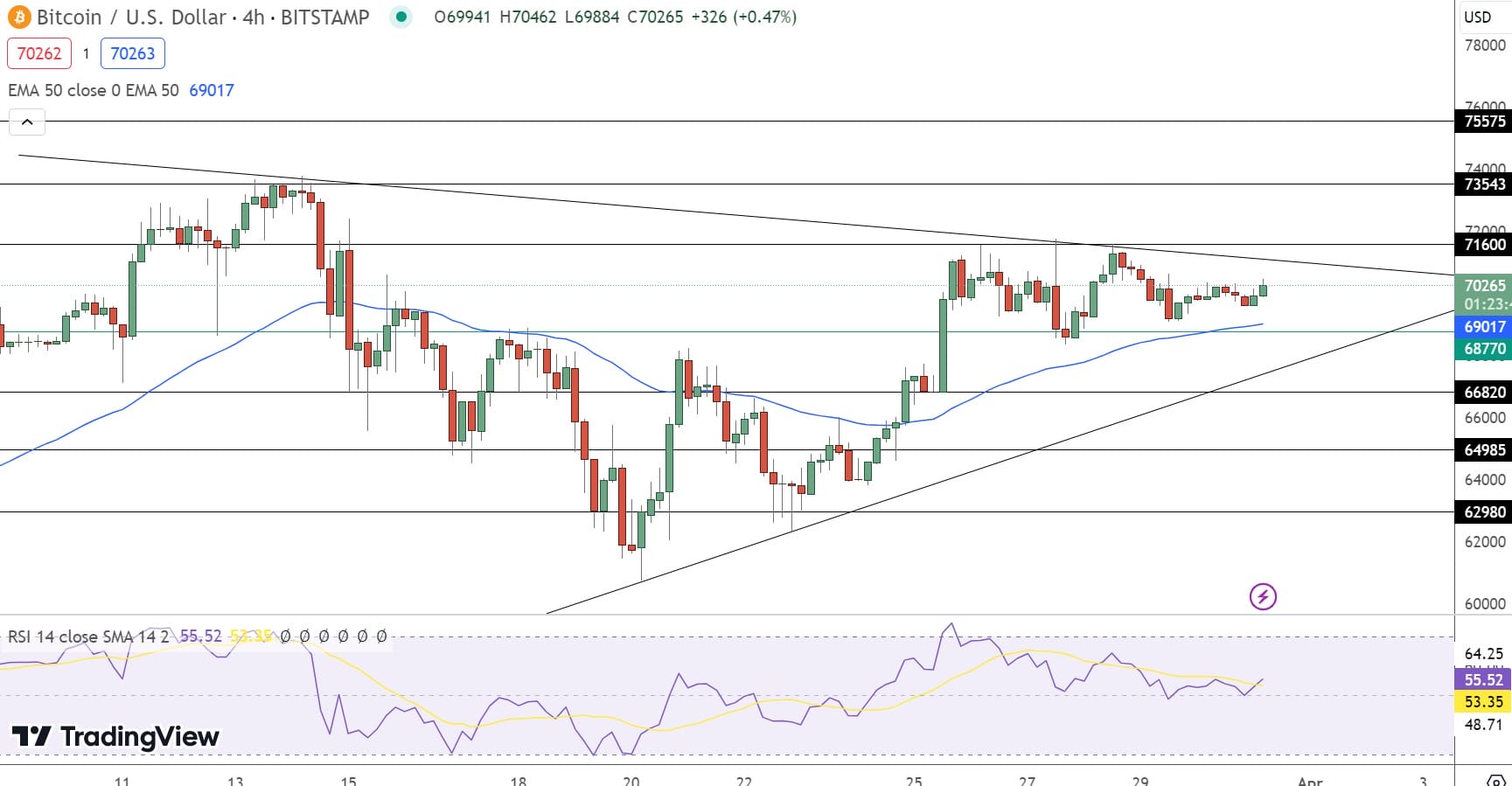Click the purple lightning bolt icon on the chart
The width and height of the screenshot is (1512, 786).
click(1262, 596)
